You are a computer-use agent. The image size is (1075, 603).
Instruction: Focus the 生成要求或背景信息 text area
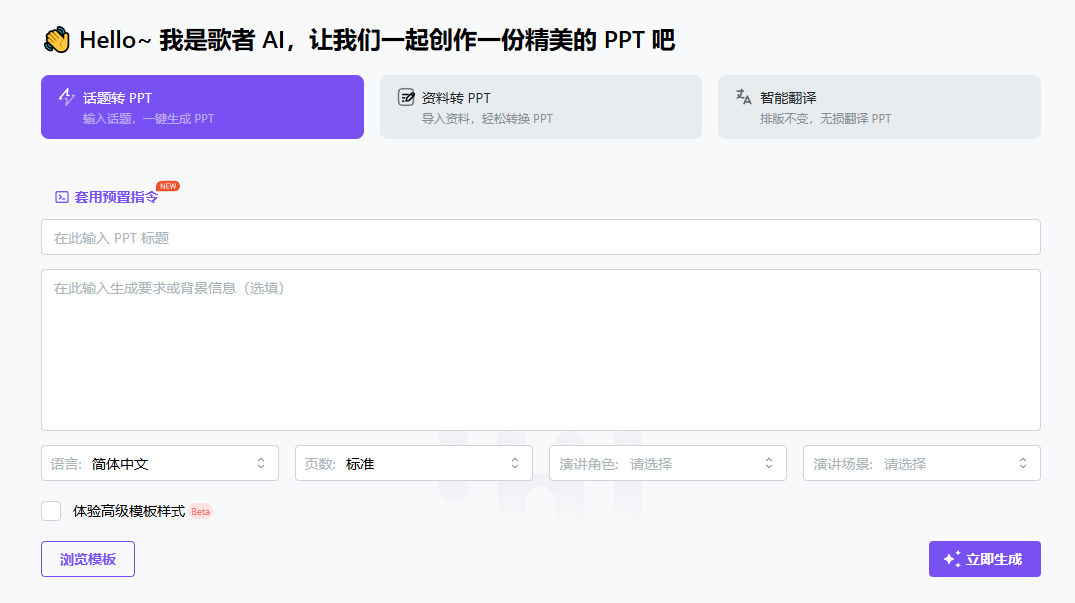(x=541, y=350)
